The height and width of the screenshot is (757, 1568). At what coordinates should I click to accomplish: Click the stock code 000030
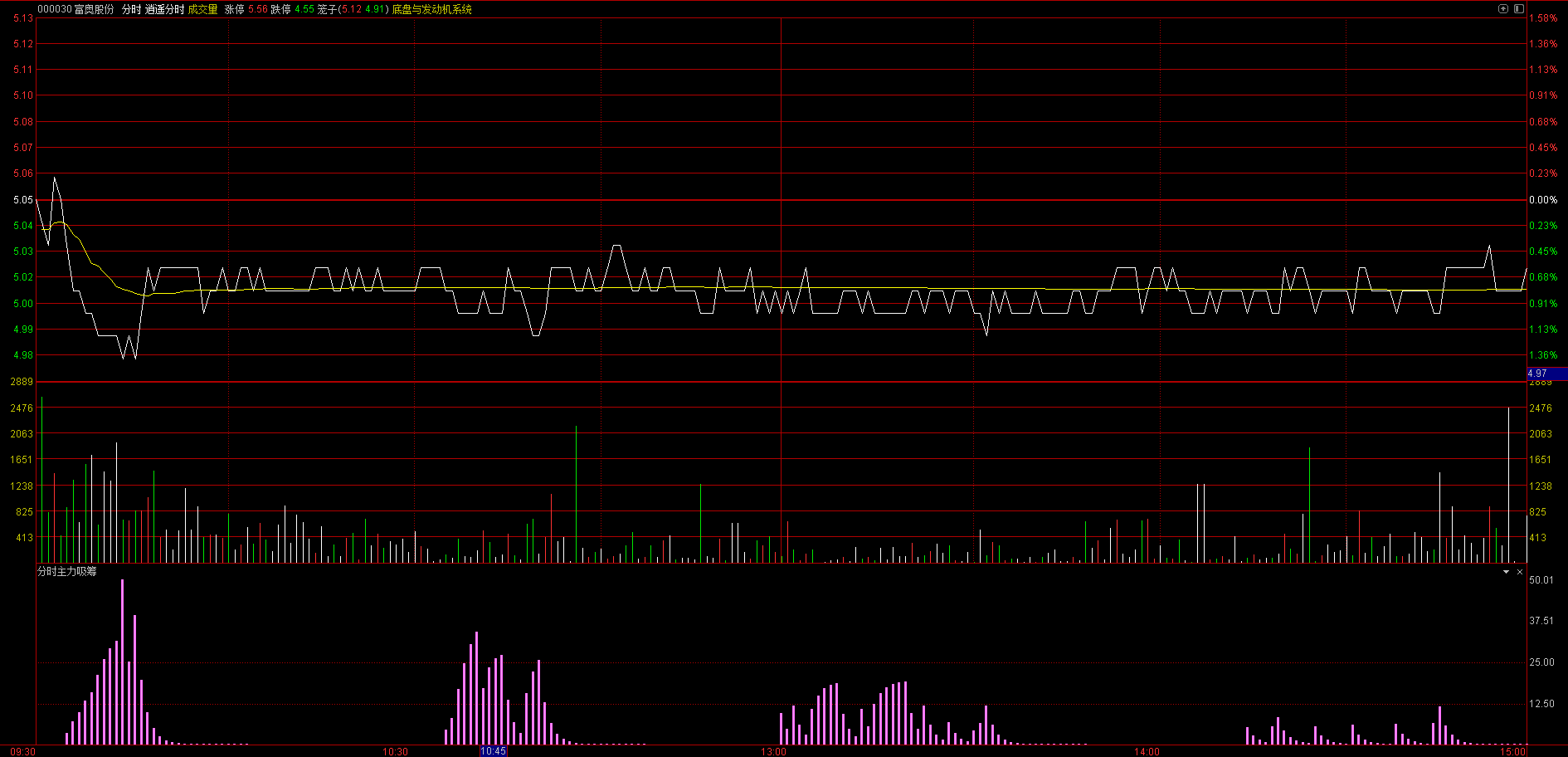[54, 9]
